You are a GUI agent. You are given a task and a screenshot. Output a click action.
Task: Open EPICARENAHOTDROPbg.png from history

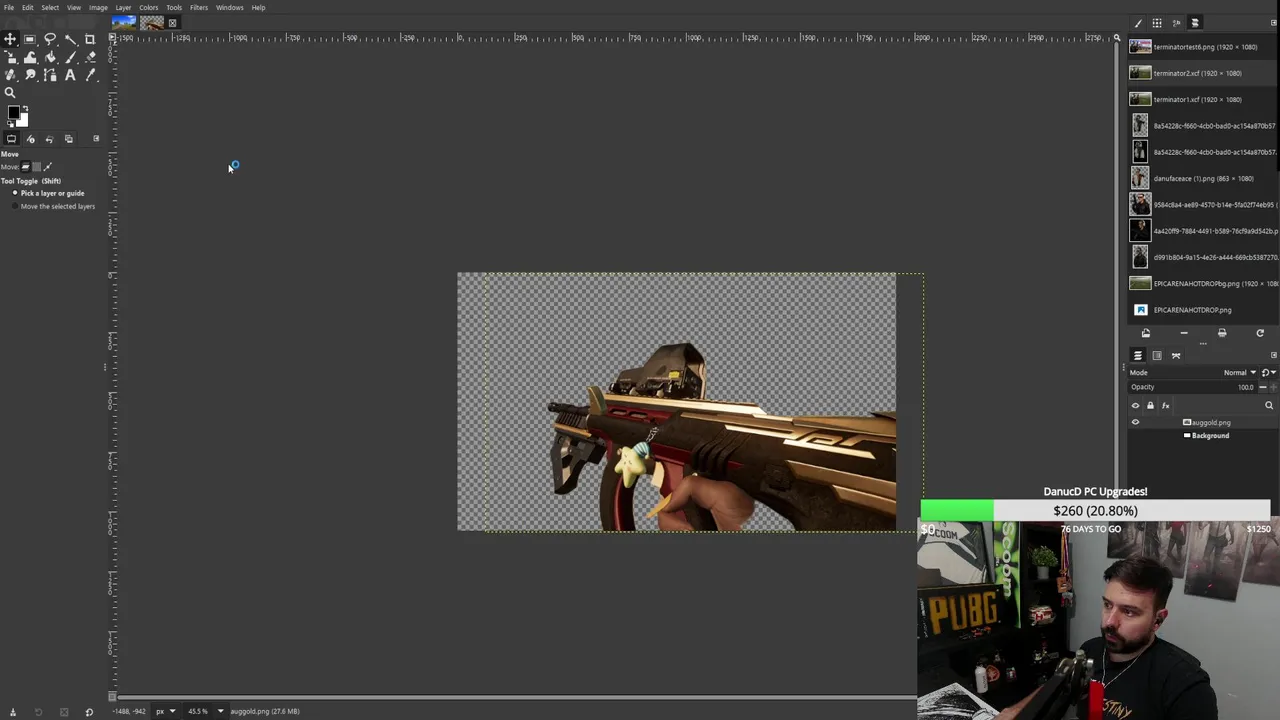1202,283
